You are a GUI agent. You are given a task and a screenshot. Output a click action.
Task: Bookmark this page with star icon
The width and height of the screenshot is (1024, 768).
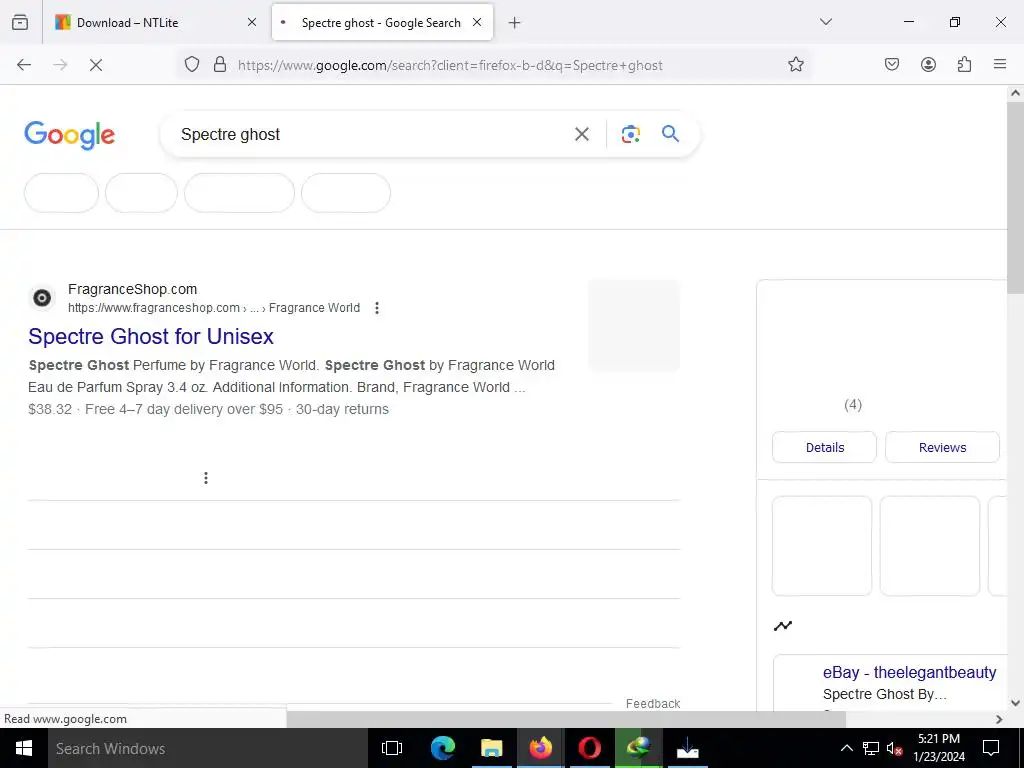click(x=795, y=65)
